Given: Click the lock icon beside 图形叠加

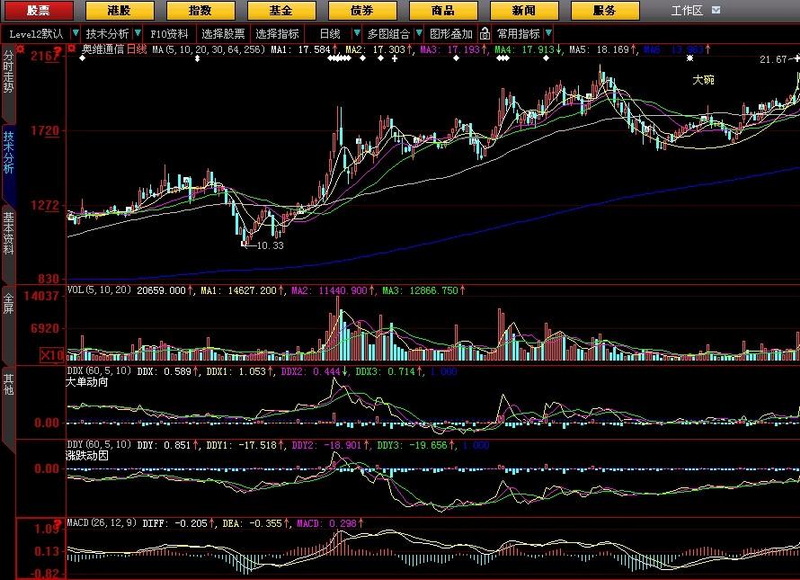Looking at the screenshot, I should click(485, 33).
